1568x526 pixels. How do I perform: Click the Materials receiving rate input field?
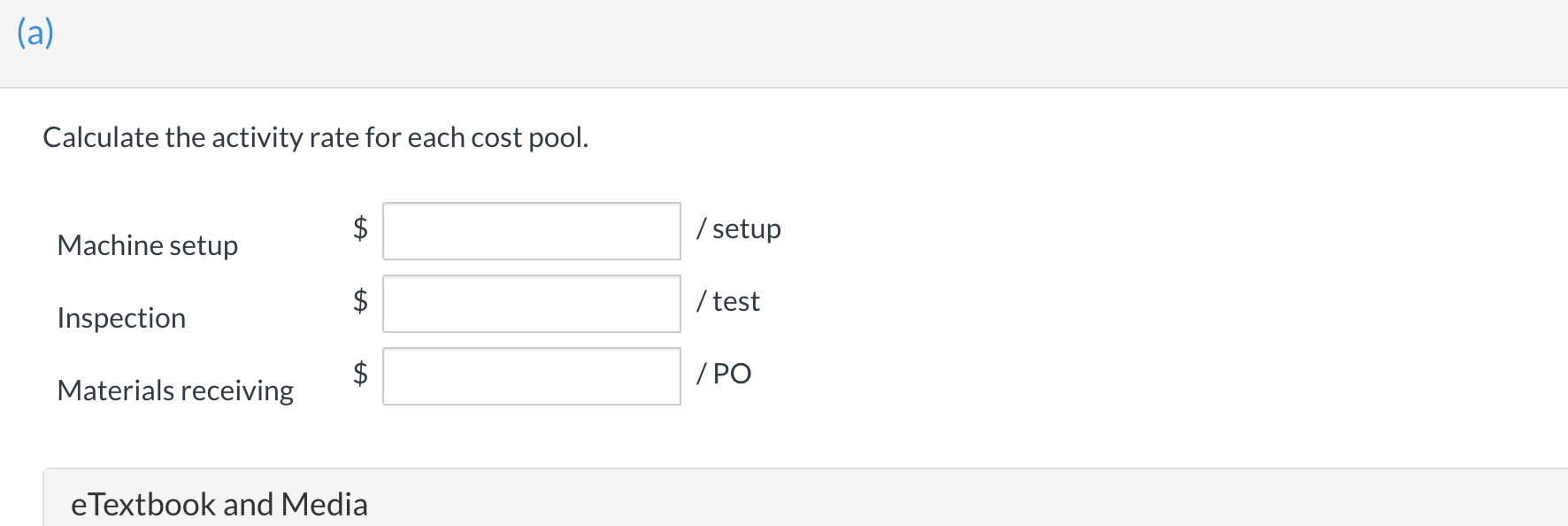coord(531,376)
